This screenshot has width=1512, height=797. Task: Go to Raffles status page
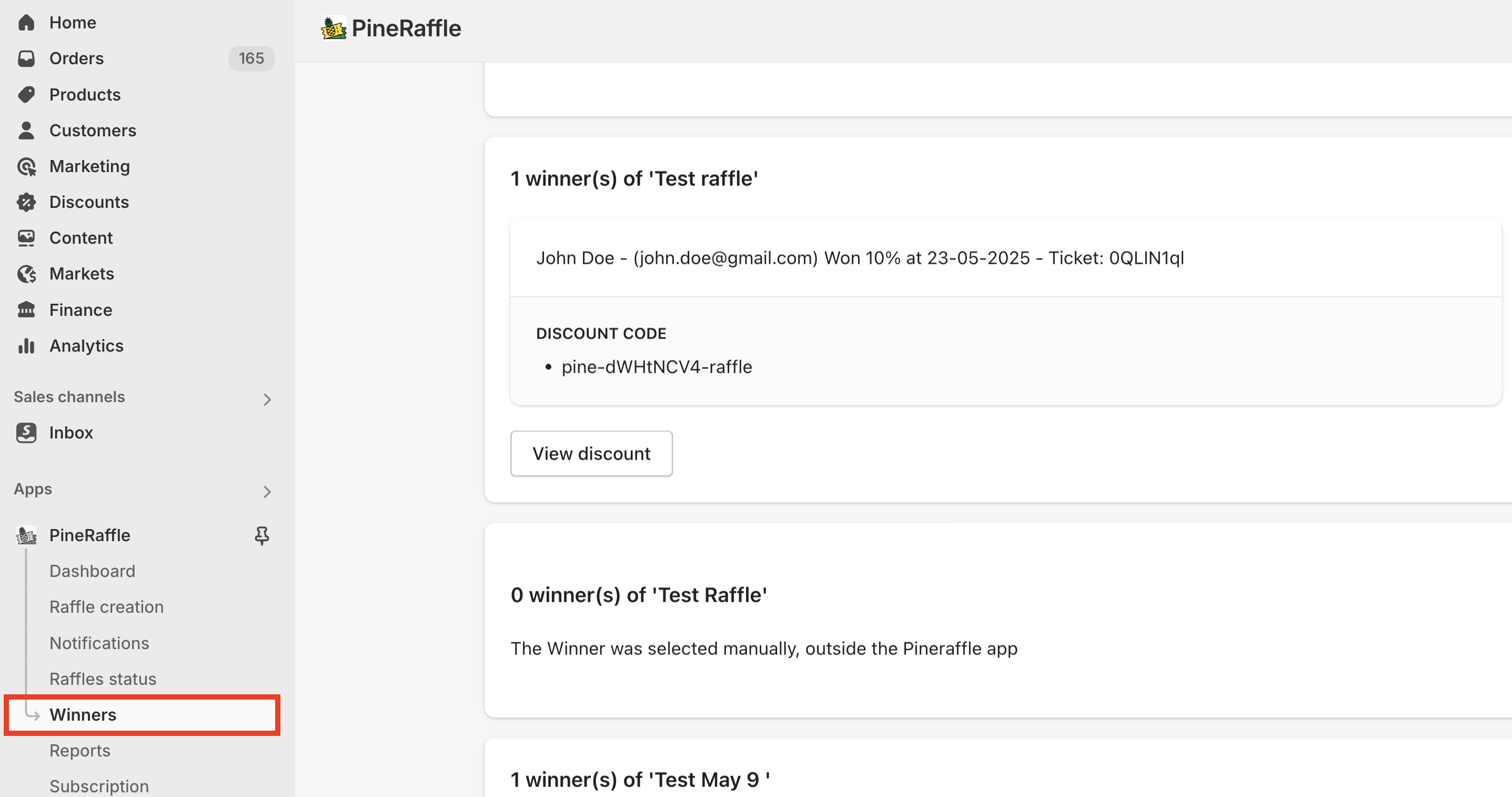103,679
